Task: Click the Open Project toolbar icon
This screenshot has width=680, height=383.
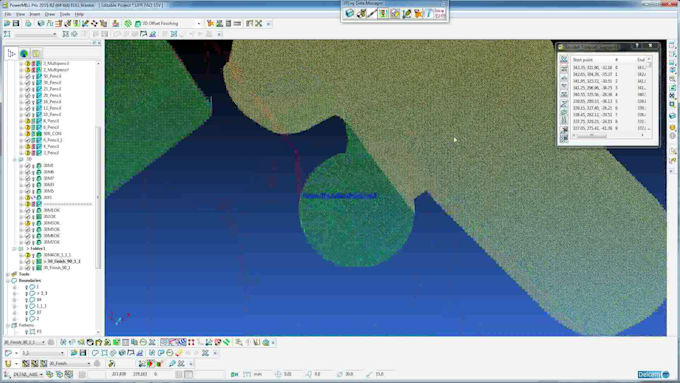Action: point(7,23)
